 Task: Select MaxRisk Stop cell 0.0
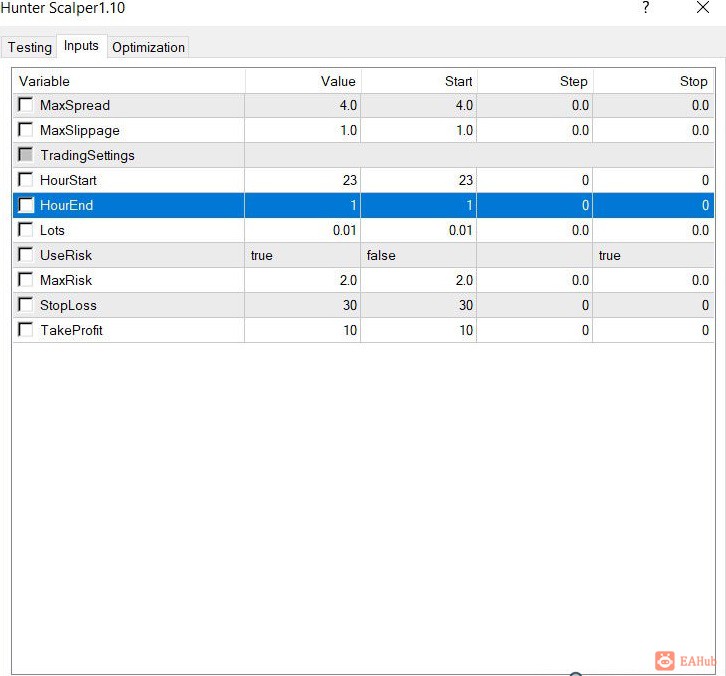point(654,280)
